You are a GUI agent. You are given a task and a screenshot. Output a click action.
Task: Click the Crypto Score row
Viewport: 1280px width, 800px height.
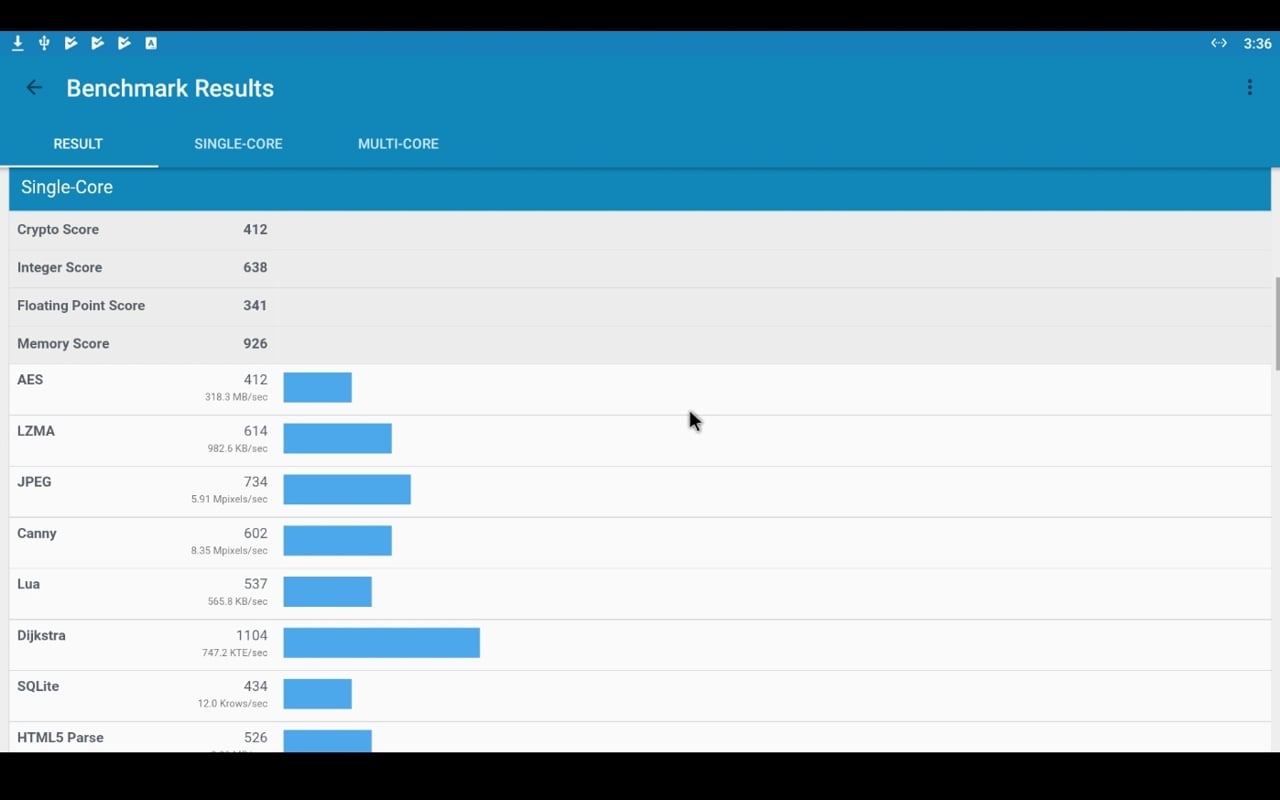[x=140, y=229]
